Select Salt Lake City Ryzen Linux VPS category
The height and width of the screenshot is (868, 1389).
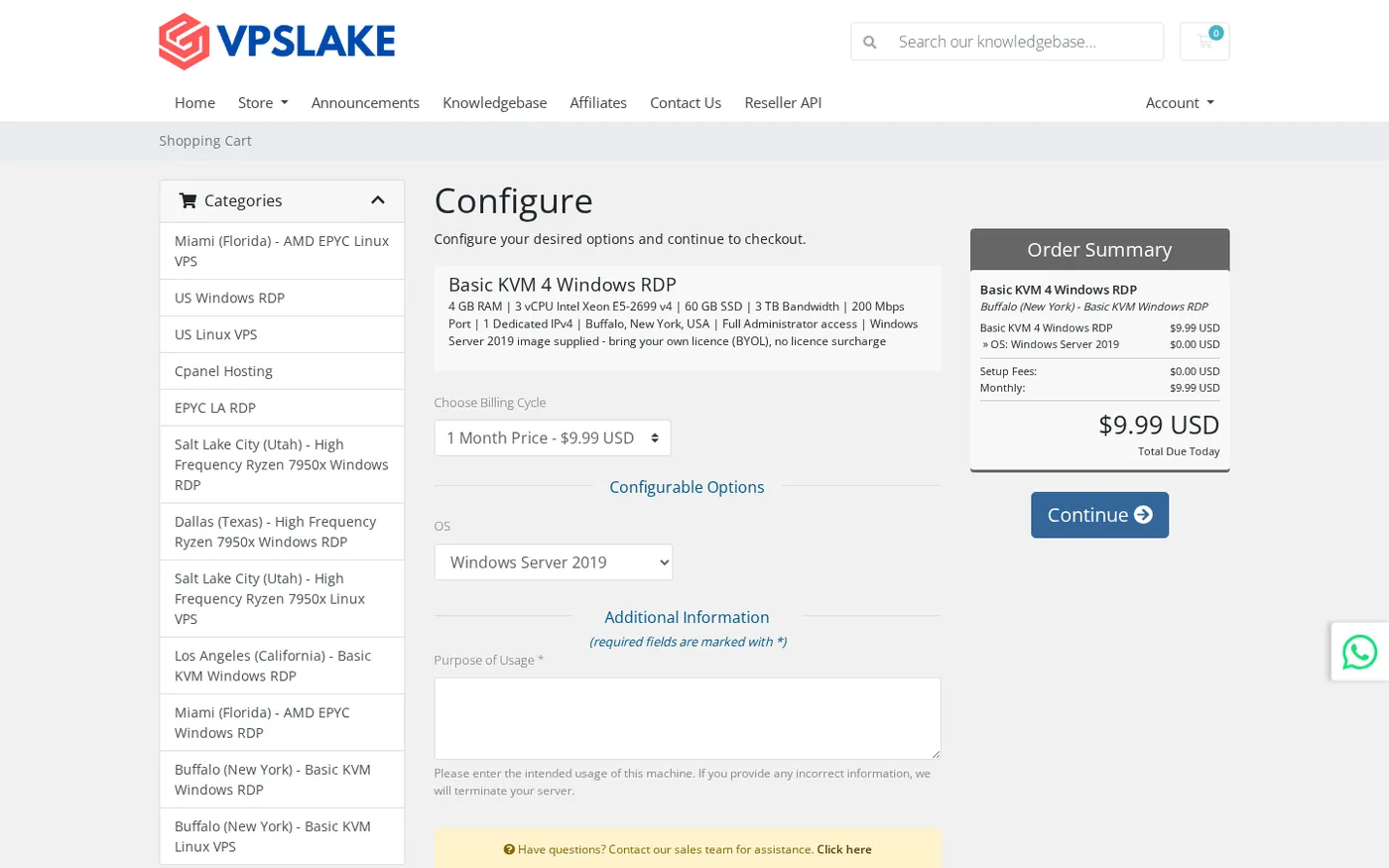282,598
